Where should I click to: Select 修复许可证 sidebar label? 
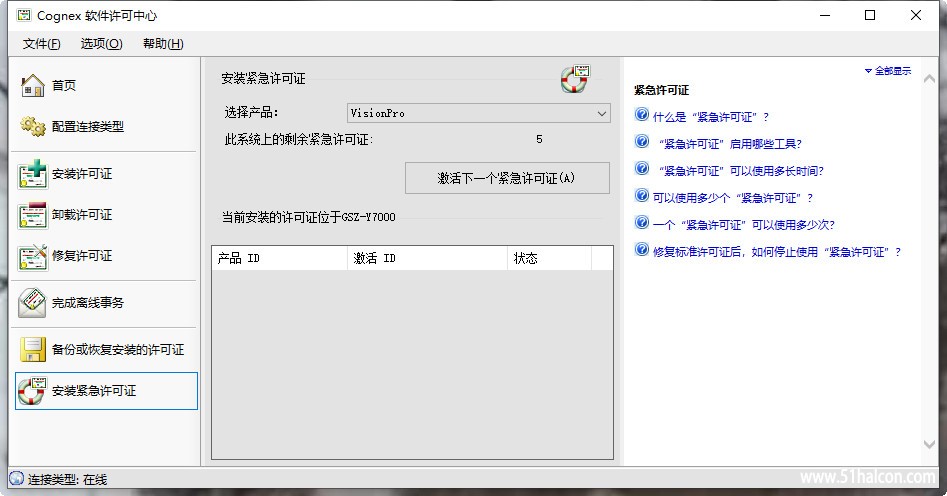click(x=82, y=256)
